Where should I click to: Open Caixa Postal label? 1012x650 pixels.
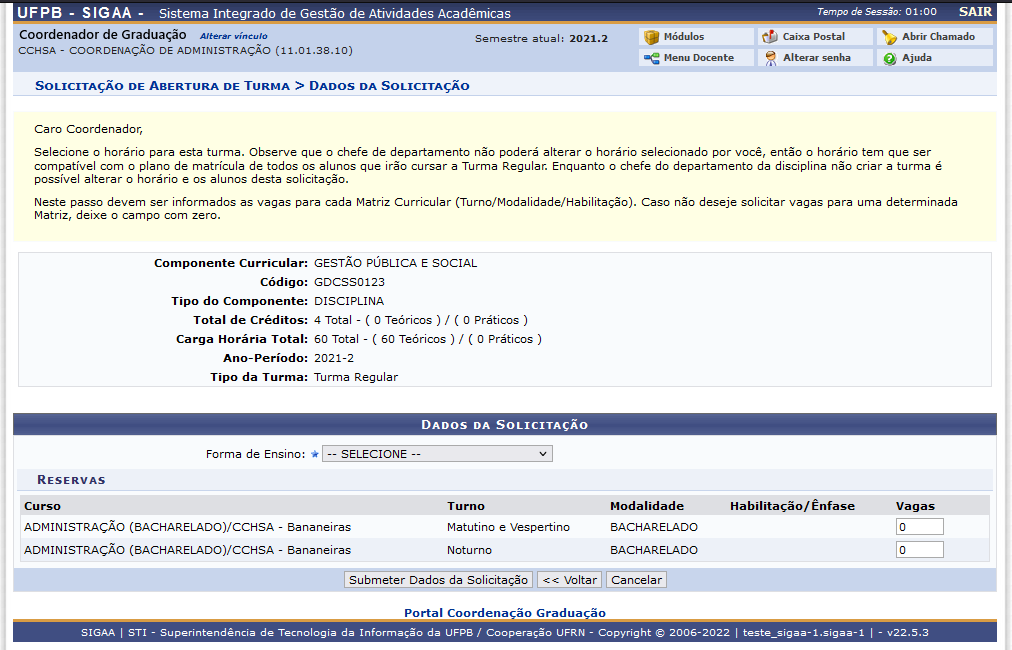pyautogui.click(x=813, y=37)
